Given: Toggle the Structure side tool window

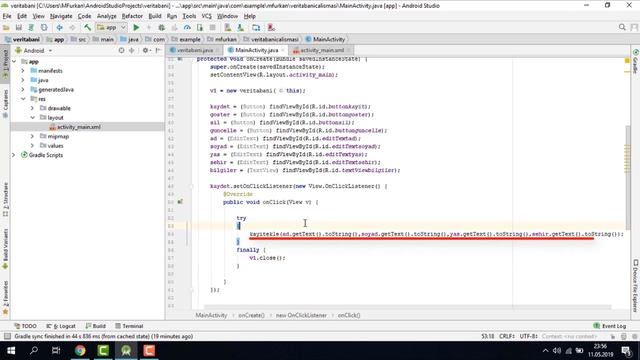Looking at the screenshot, I should pos(5,200).
